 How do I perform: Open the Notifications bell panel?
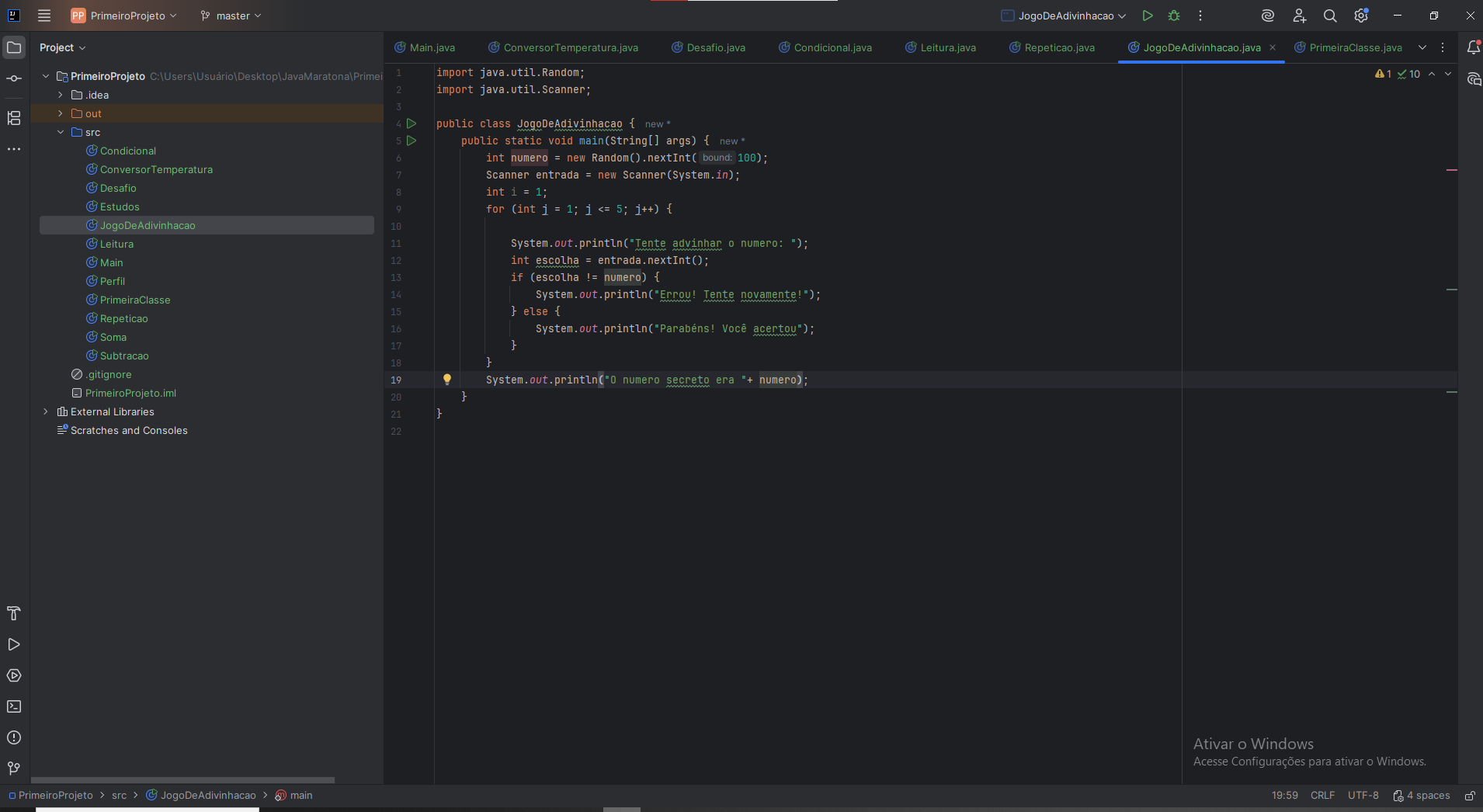[1473, 47]
